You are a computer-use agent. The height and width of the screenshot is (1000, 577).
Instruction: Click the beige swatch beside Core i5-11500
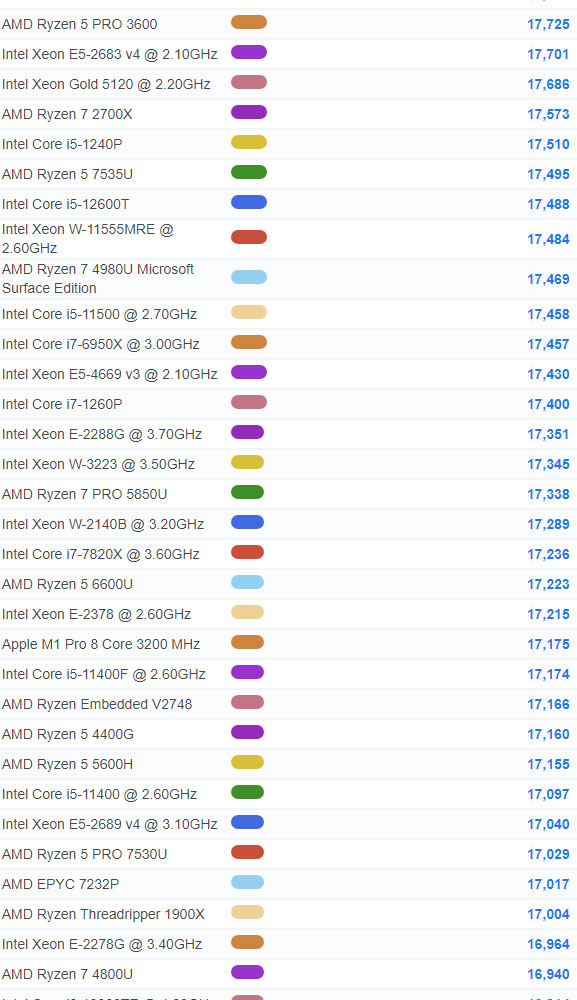[249, 312]
